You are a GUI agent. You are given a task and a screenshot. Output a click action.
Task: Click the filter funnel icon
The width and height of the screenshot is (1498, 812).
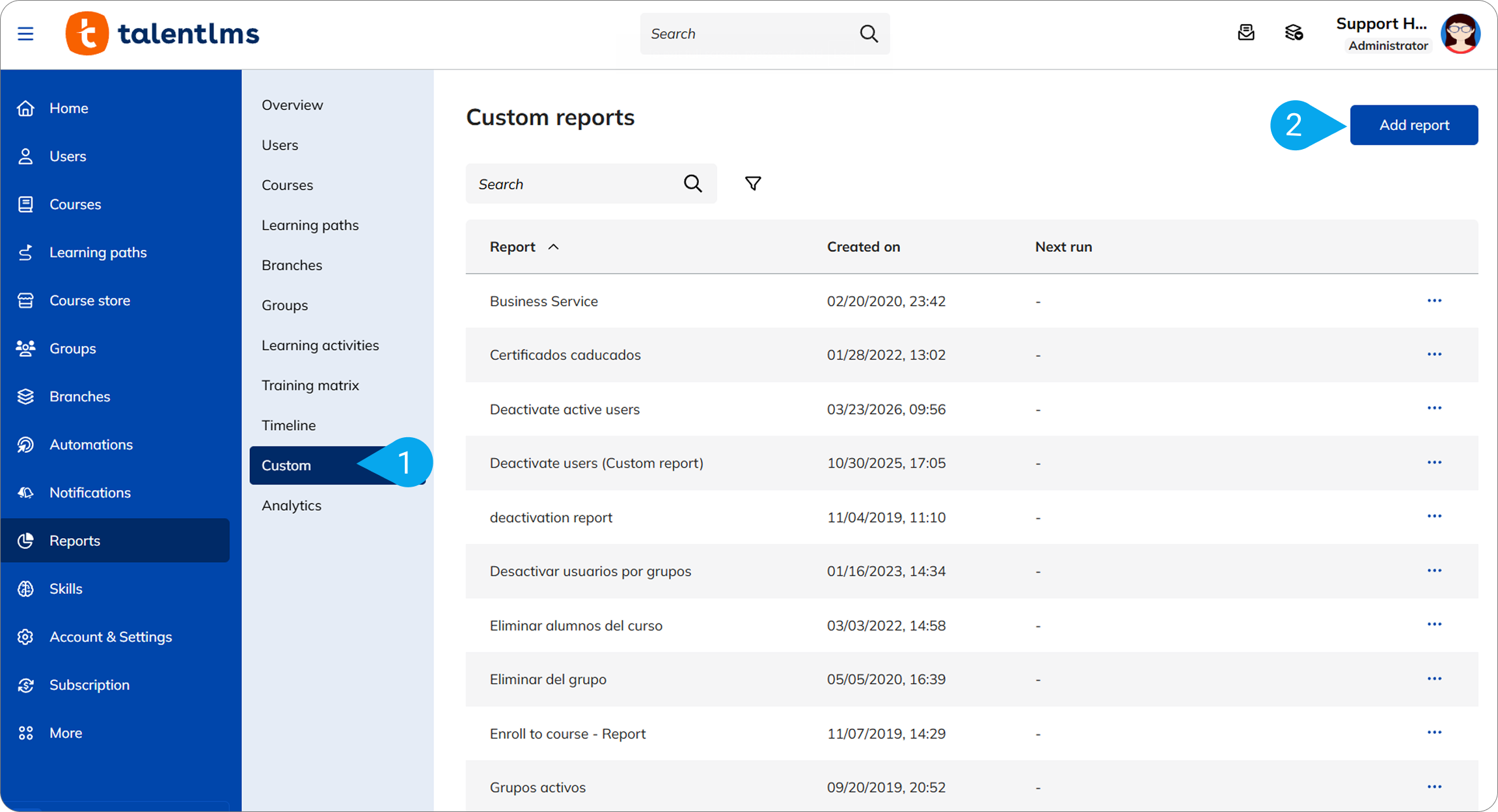(x=753, y=183)
